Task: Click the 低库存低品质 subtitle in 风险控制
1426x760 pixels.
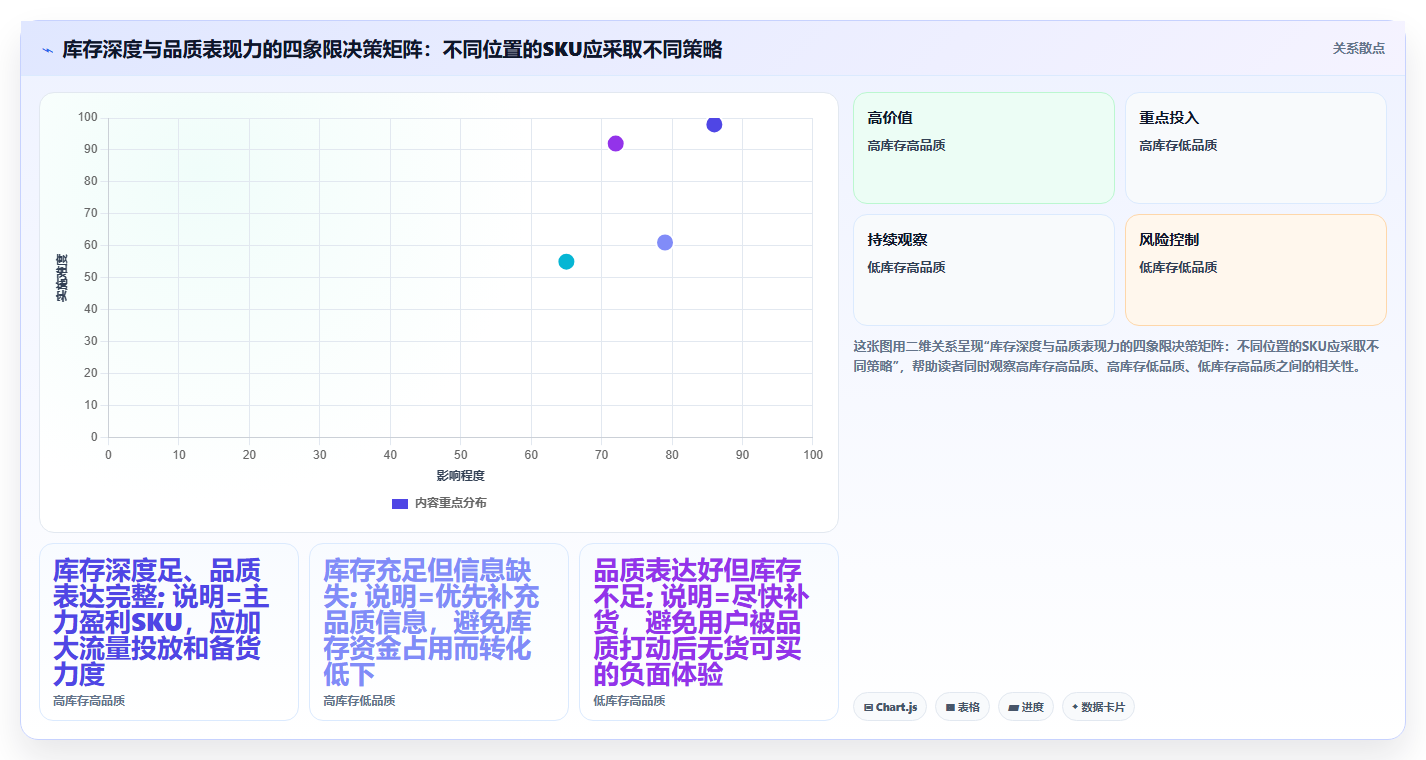Action: [x=1178, y=267]
